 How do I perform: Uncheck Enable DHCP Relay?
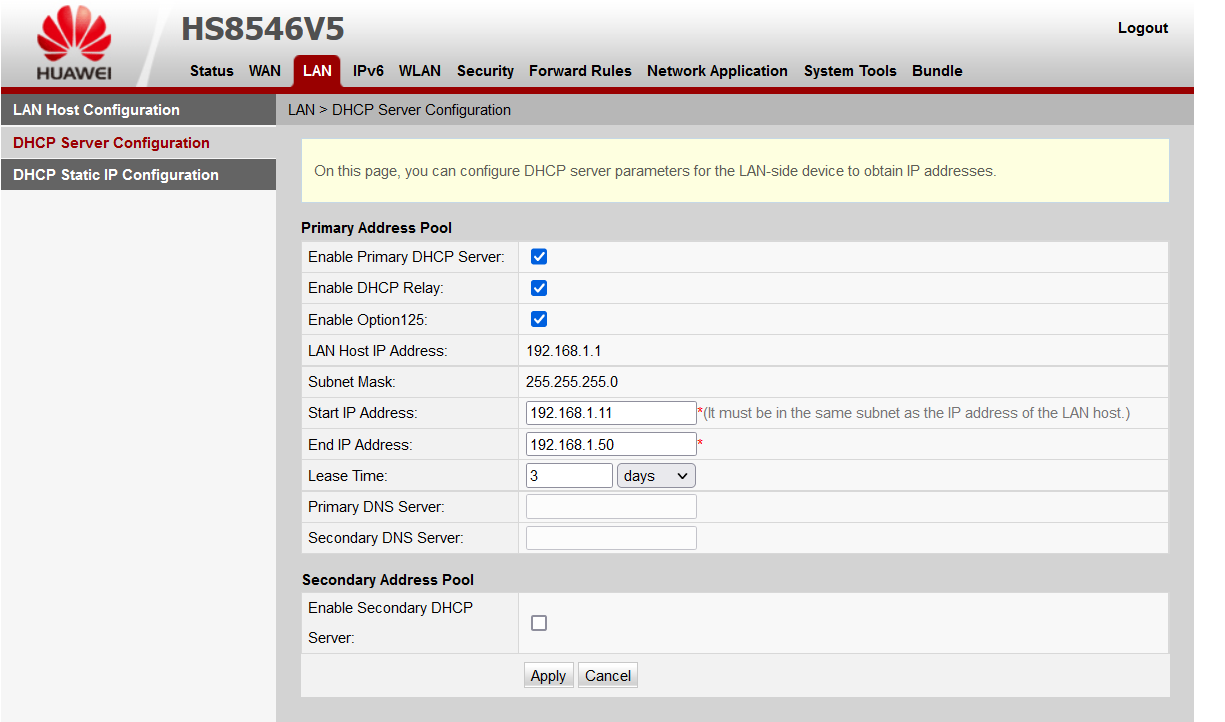(539, 288)
